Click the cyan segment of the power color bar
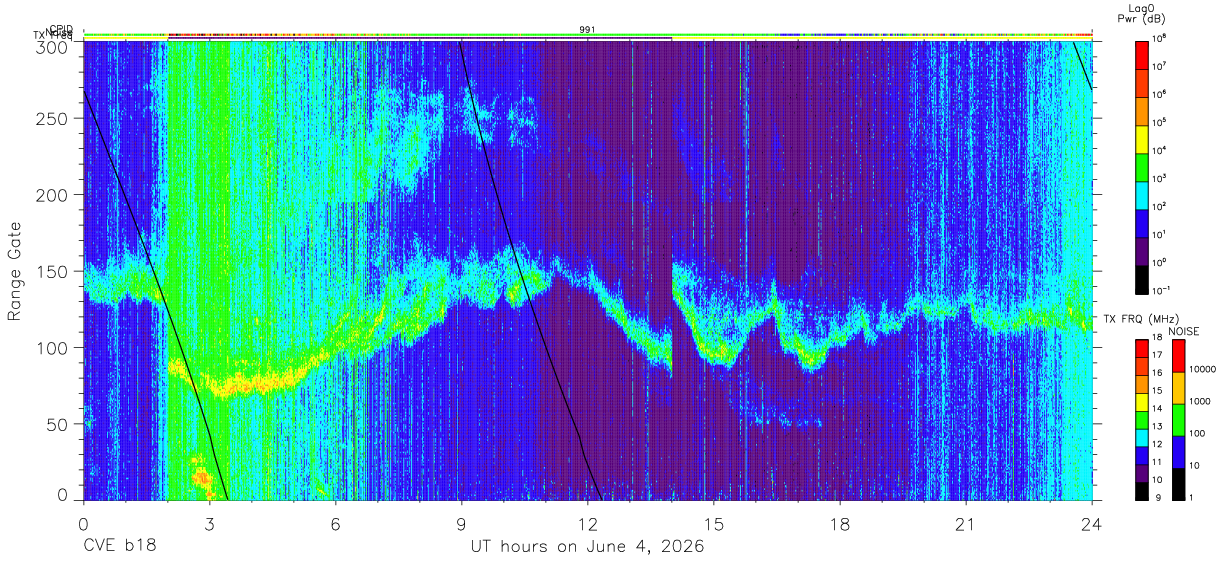Screen dimensions: 1228x567 (1143, 193)
